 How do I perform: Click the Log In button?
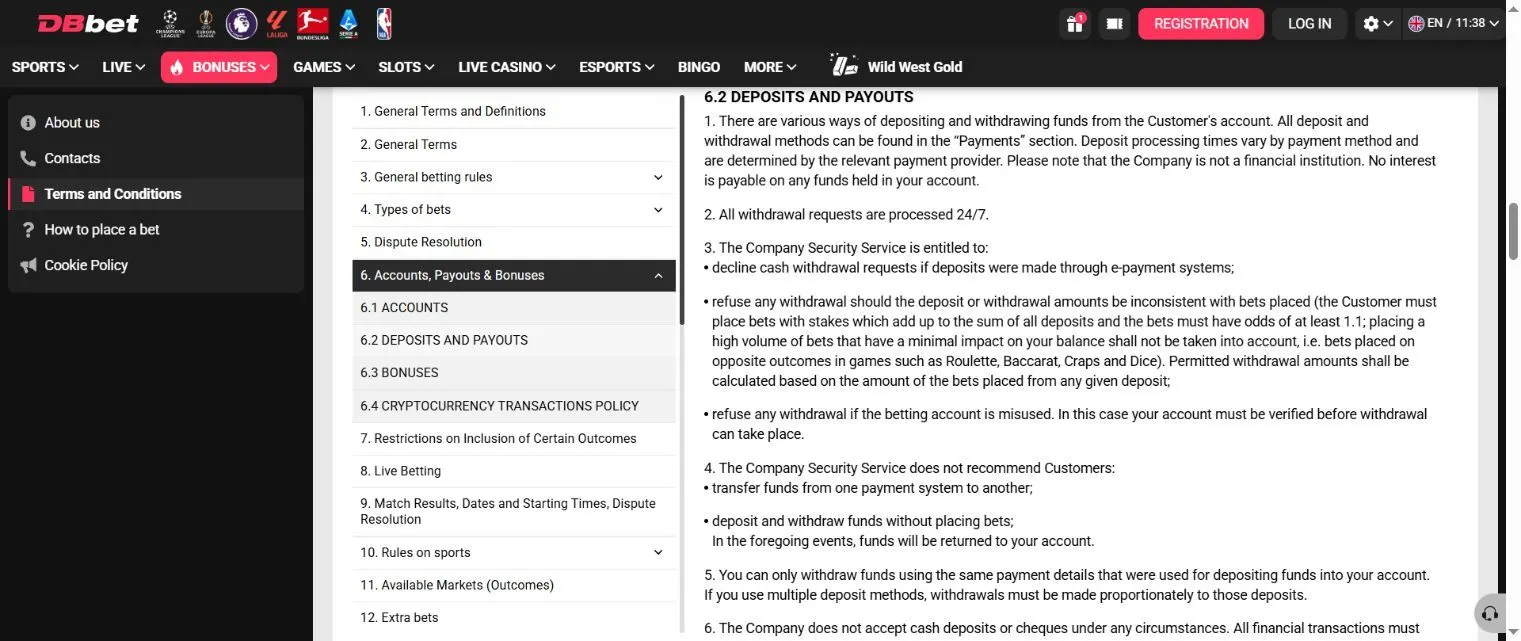point(1309,23)
